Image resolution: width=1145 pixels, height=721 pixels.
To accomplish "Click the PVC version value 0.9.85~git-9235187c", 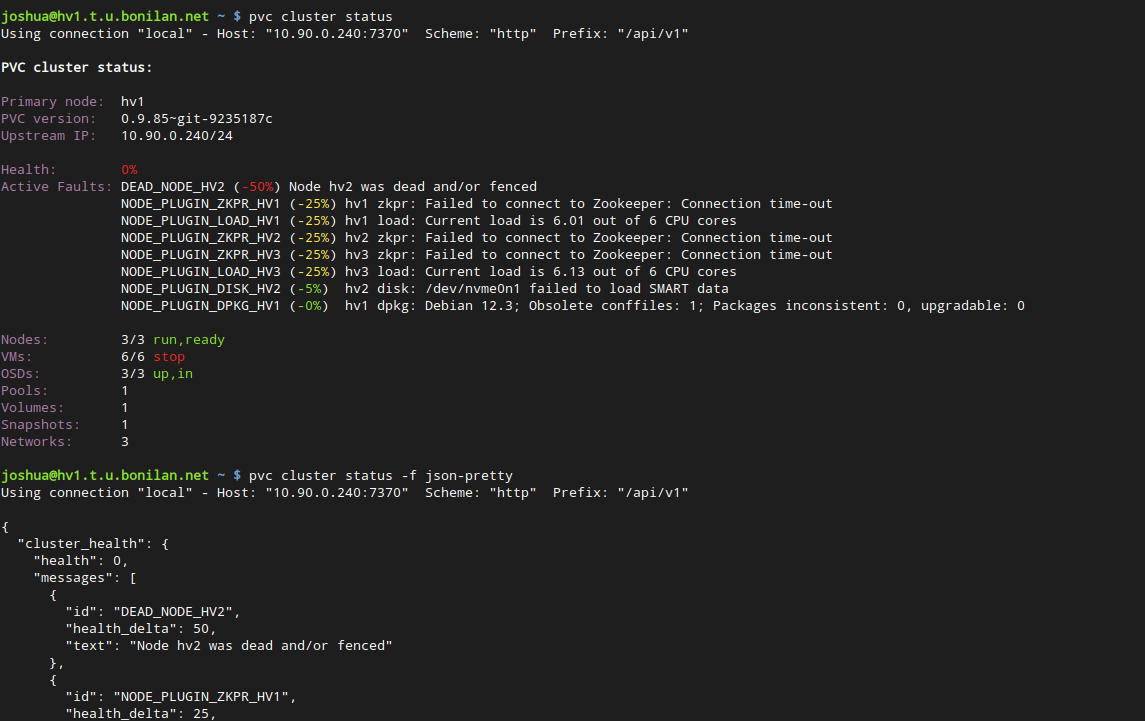I will 196,119.
